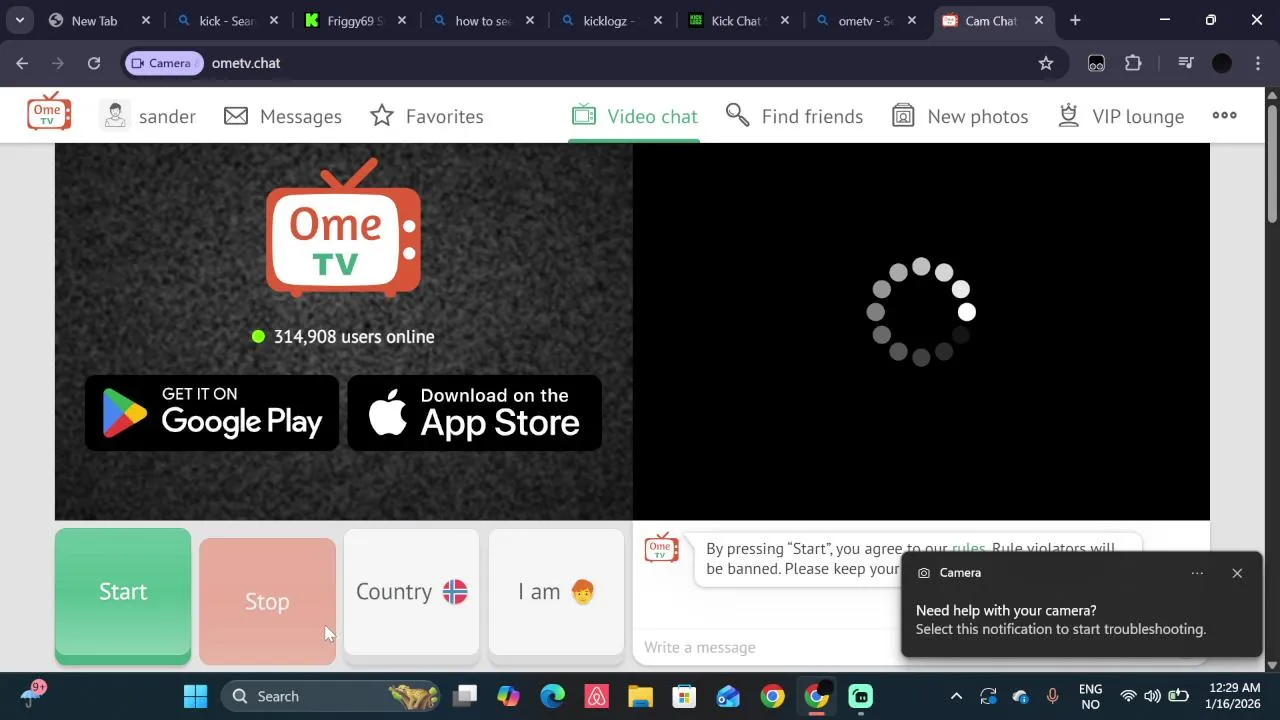Click the Write a message field
The width and height of the screenshot is (1280, 720).
[x=768, y=647]
